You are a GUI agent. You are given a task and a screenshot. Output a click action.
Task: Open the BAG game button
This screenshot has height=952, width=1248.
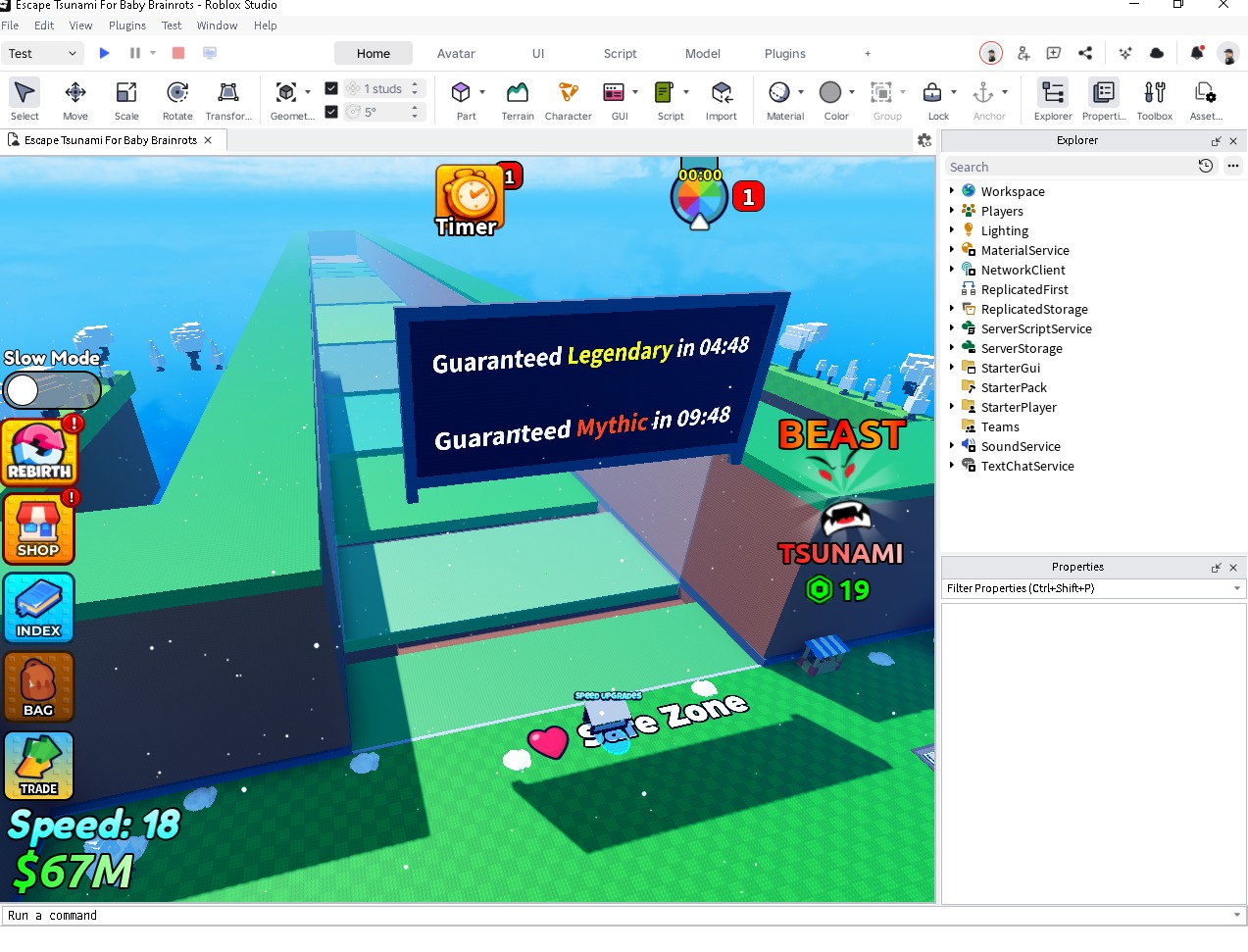(38, 686)
